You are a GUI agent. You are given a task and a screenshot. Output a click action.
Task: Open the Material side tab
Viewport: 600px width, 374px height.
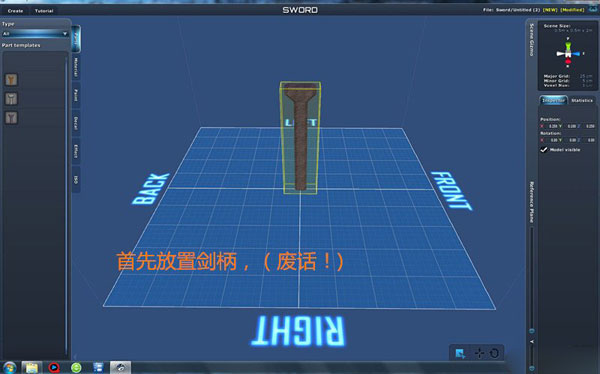[76, 67]
